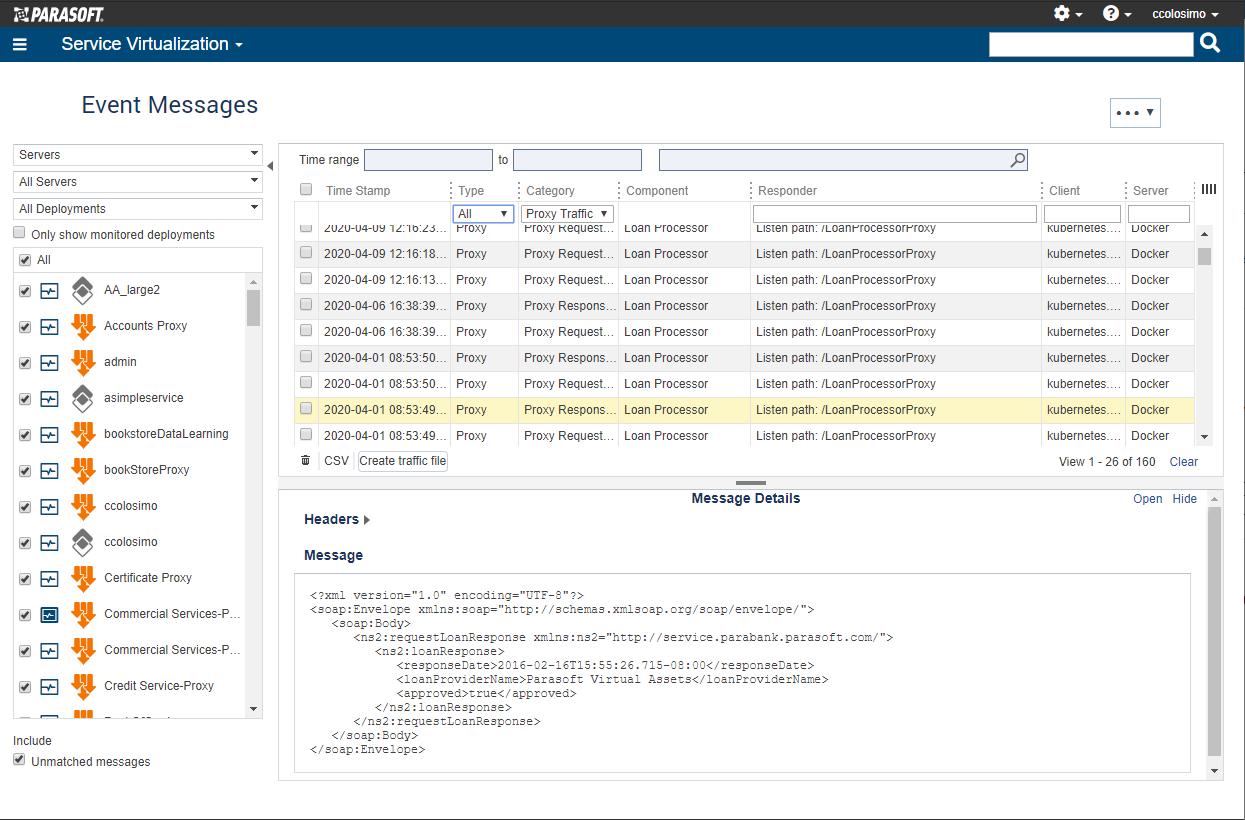
Task: Check the row 2020-04-06 16:38:39 Proxy Response
Action: pyautogui.click(x=306, y=304)
